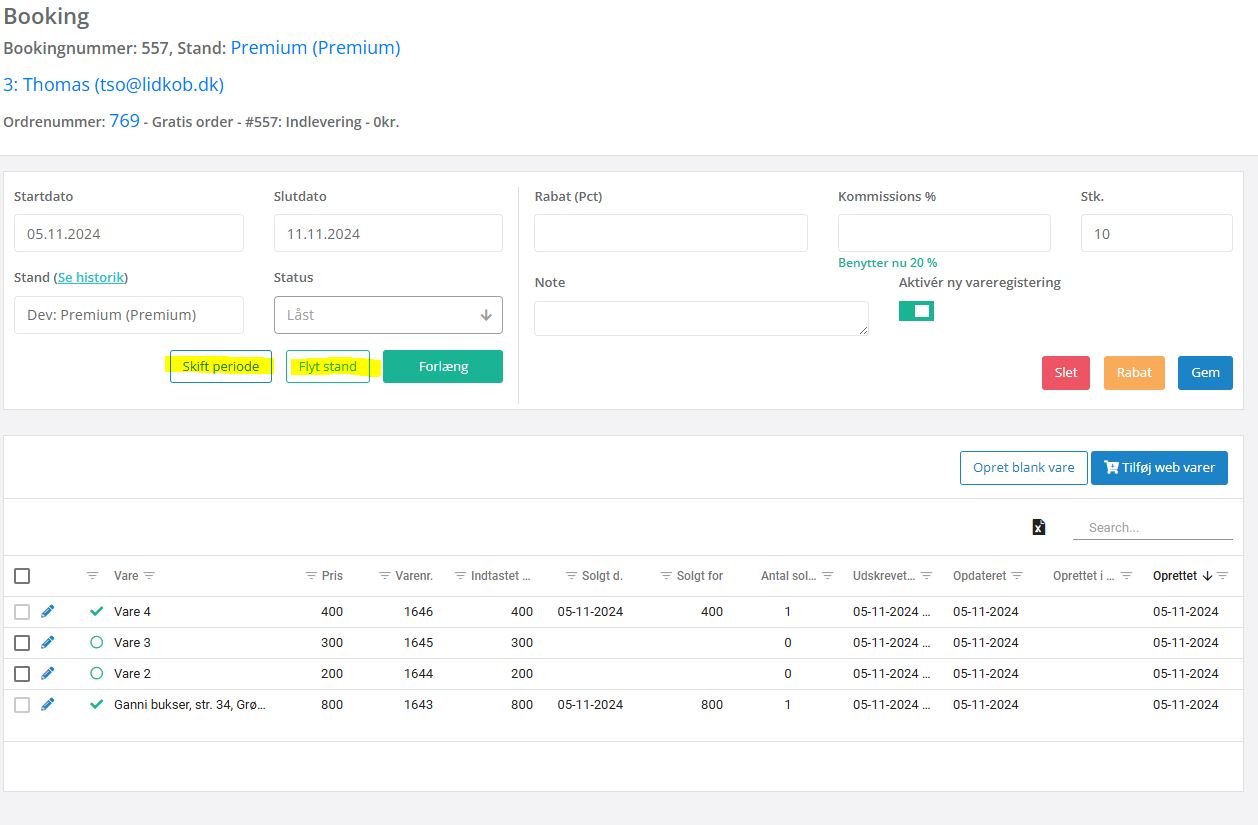Click the sort arrow on Oprettet column
The height and width of the screenshot is (825, 1258).
(1207, 576)
